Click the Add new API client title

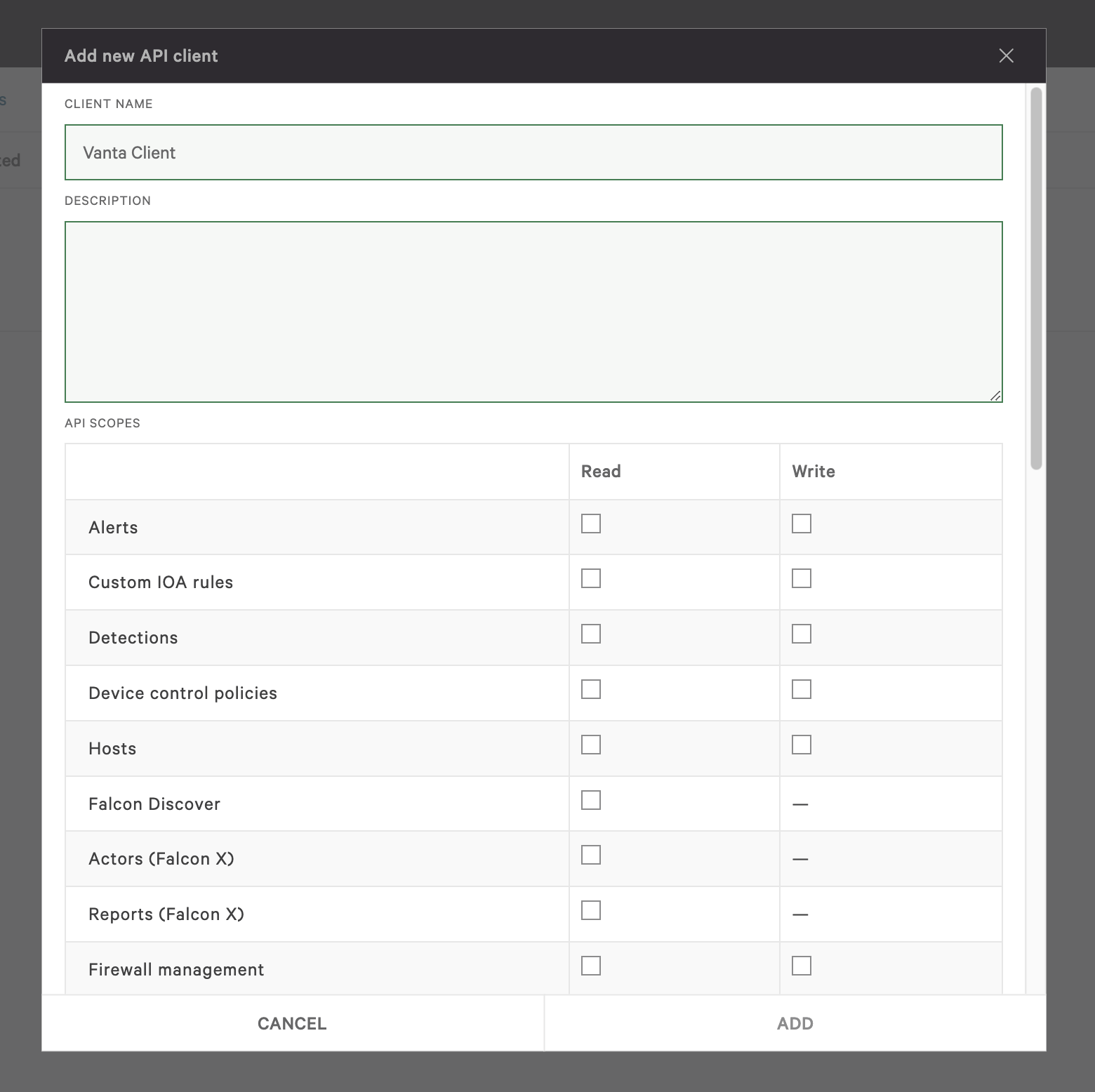tap(141, 55)
